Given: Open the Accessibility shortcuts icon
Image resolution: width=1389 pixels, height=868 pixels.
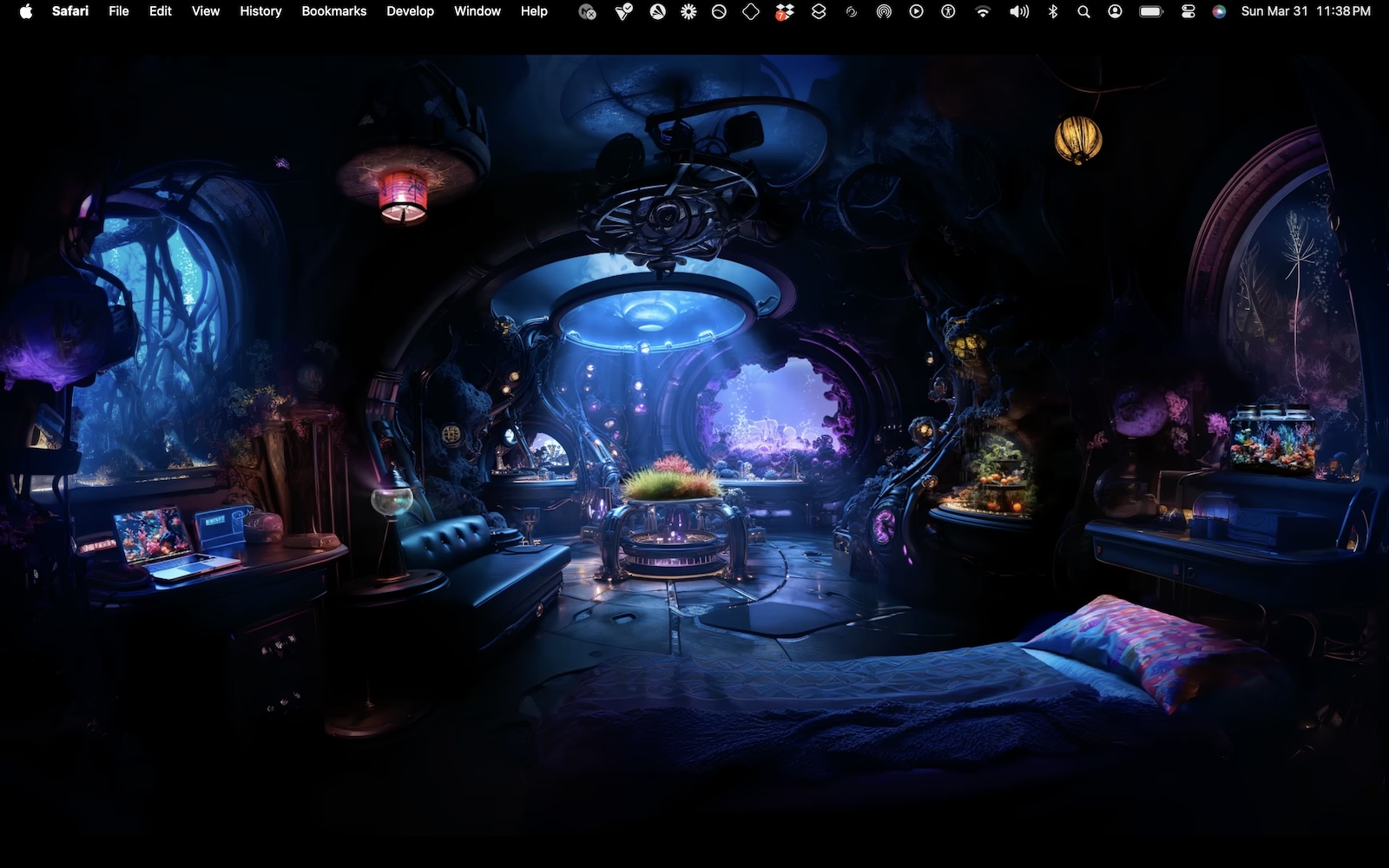Looking at the screenshot, I should tap(948, 11).
